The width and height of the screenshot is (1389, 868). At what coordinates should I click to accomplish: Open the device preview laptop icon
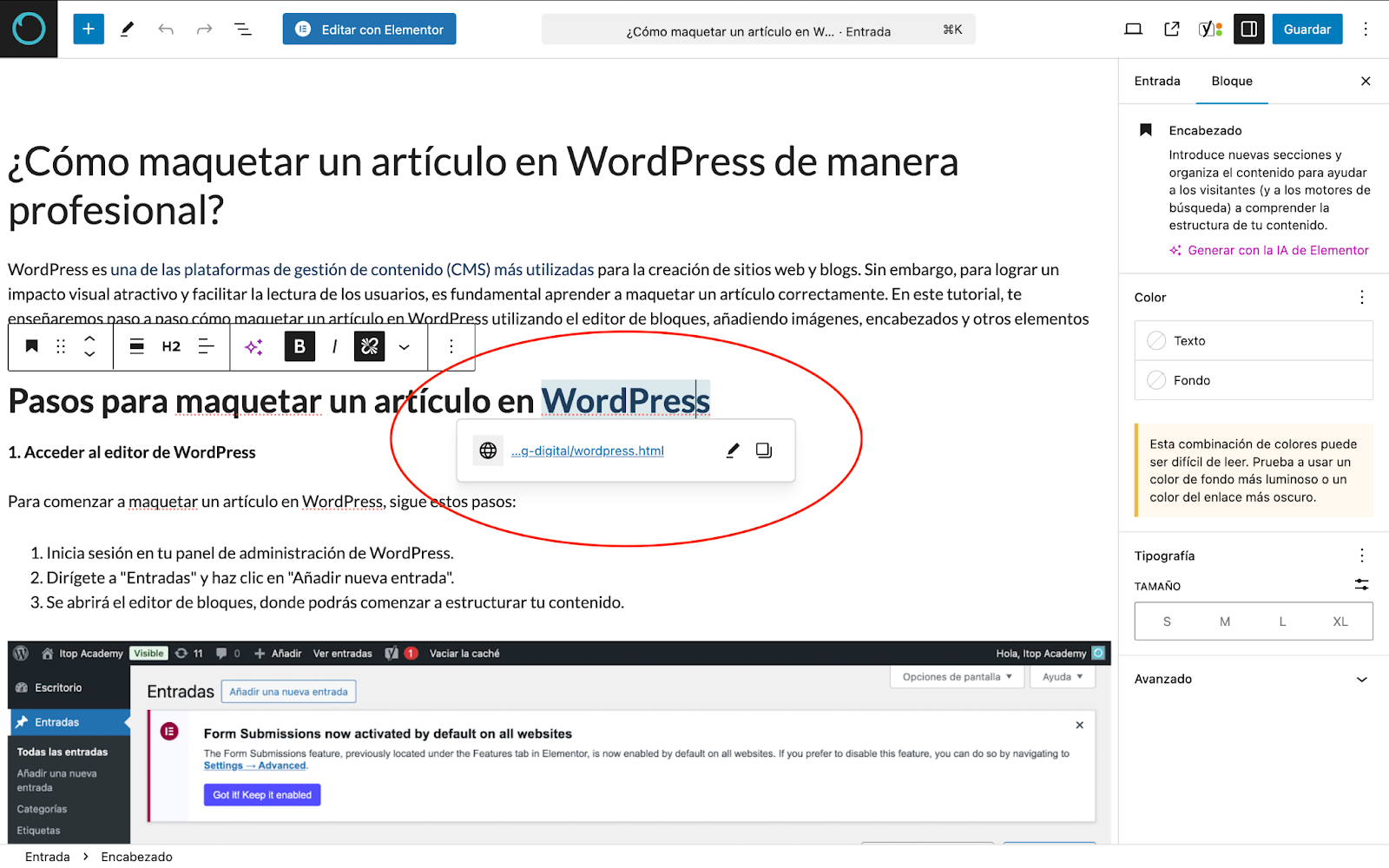coord(1133,30)
